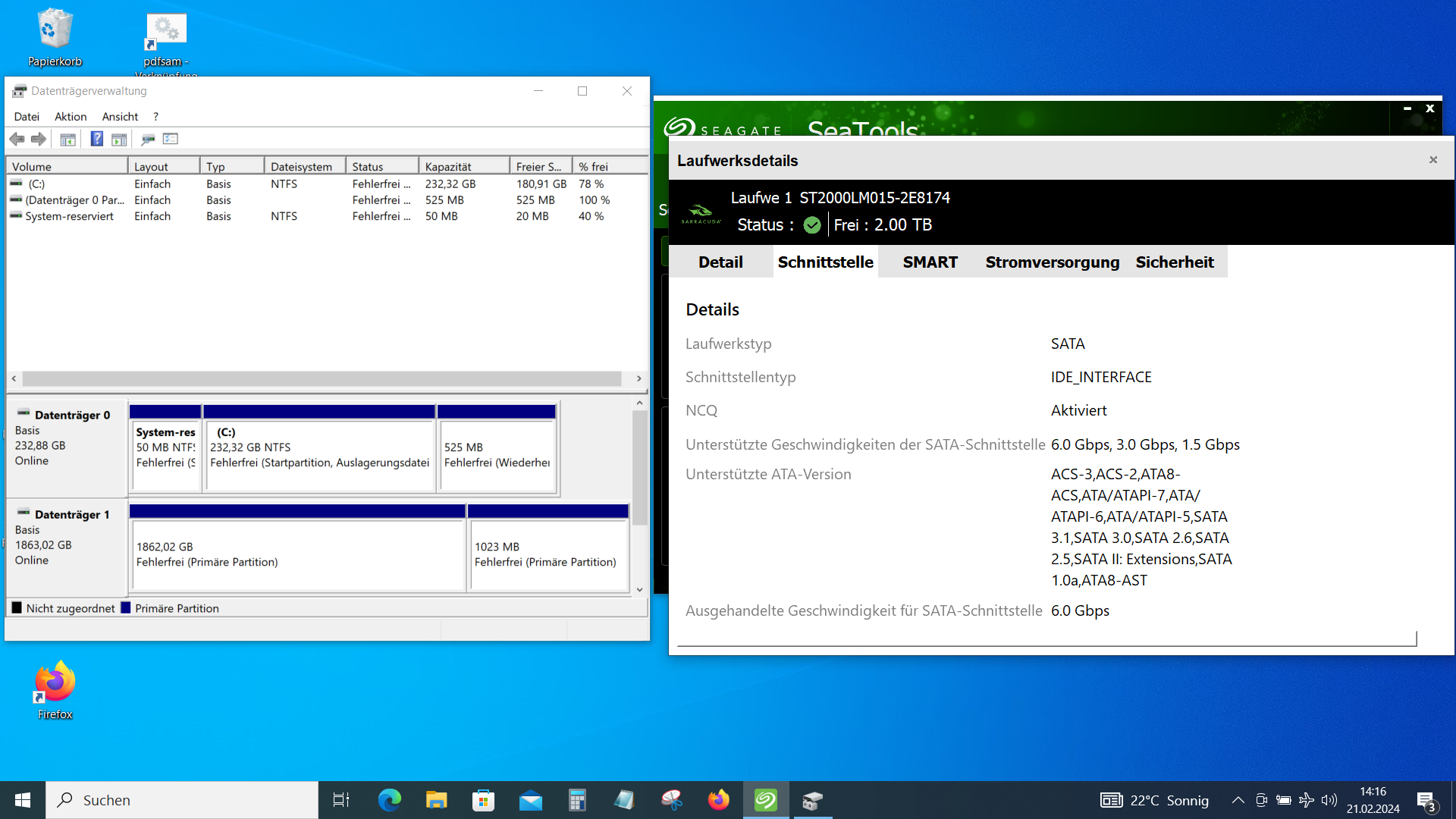Open SeaTools from the taskbar
Image resolution: width=1456 pixels, height=819 pixels.
tap(765, 800)
